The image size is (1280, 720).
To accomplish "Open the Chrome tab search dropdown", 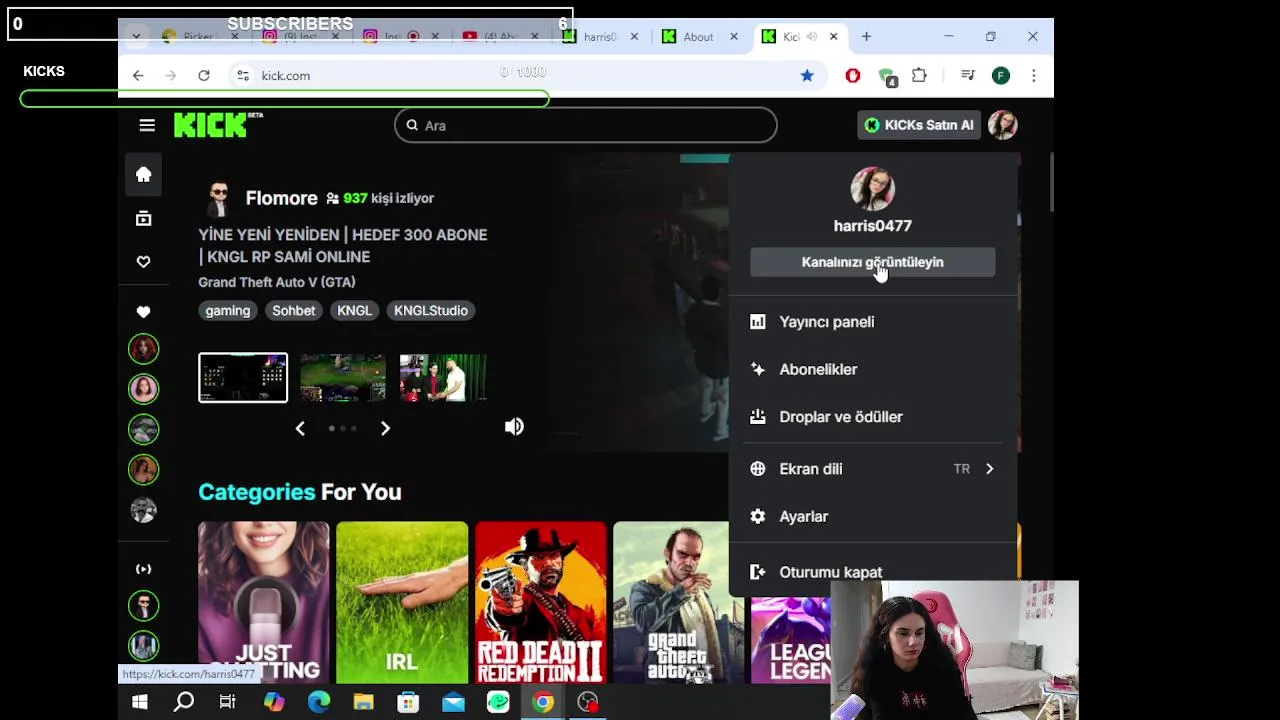I will (x=136, y=37).
